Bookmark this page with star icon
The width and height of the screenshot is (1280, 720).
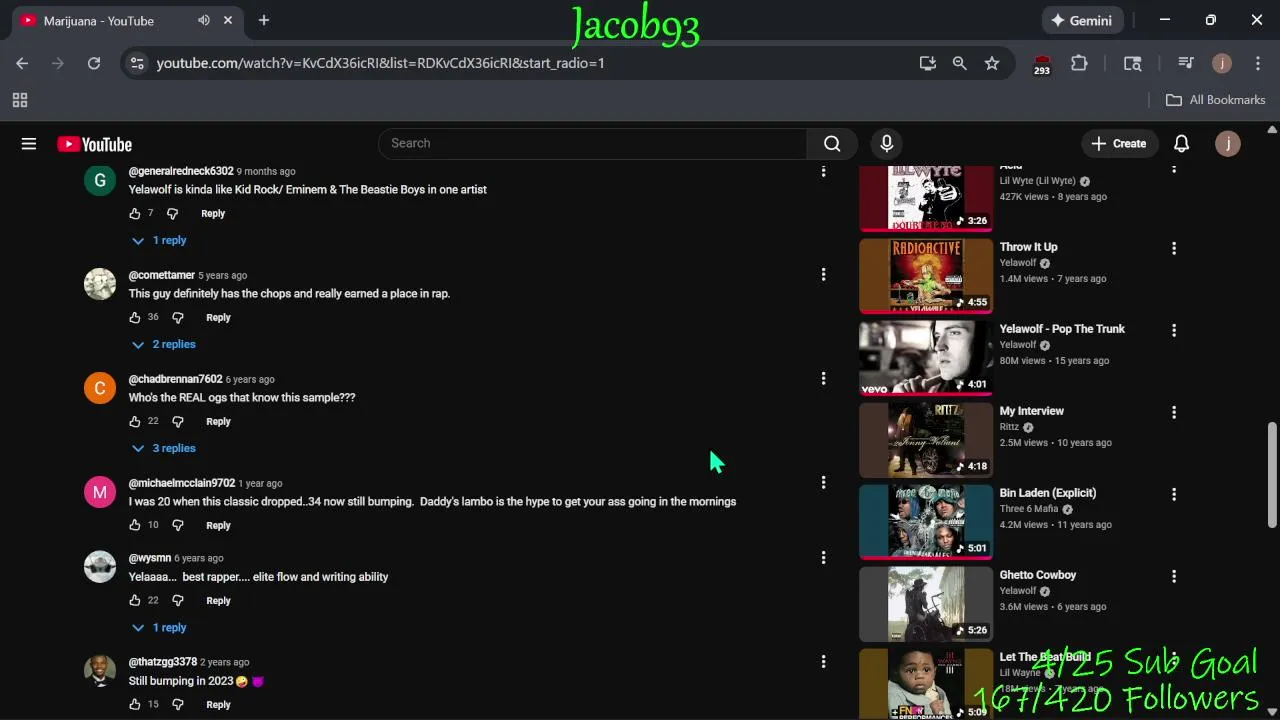click(x=992, y=63)
